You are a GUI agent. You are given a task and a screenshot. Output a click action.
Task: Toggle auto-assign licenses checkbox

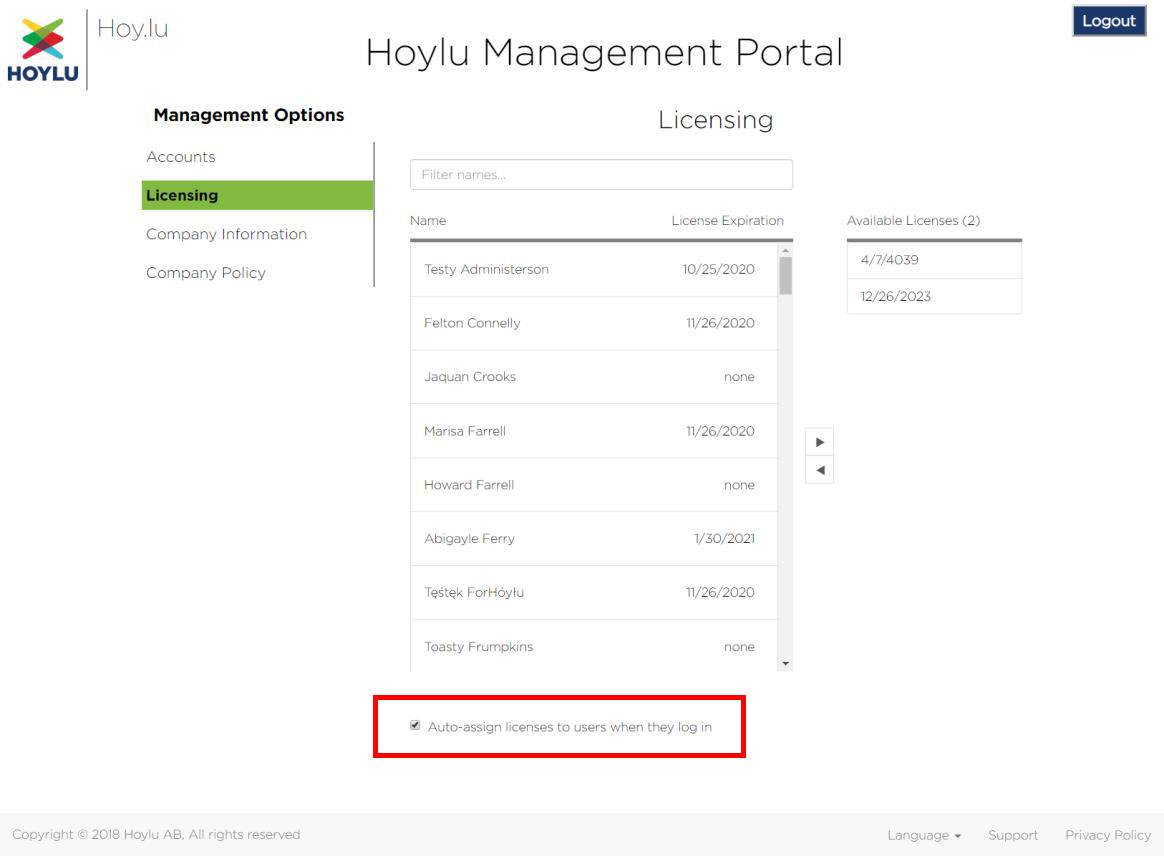coord(415,725)
